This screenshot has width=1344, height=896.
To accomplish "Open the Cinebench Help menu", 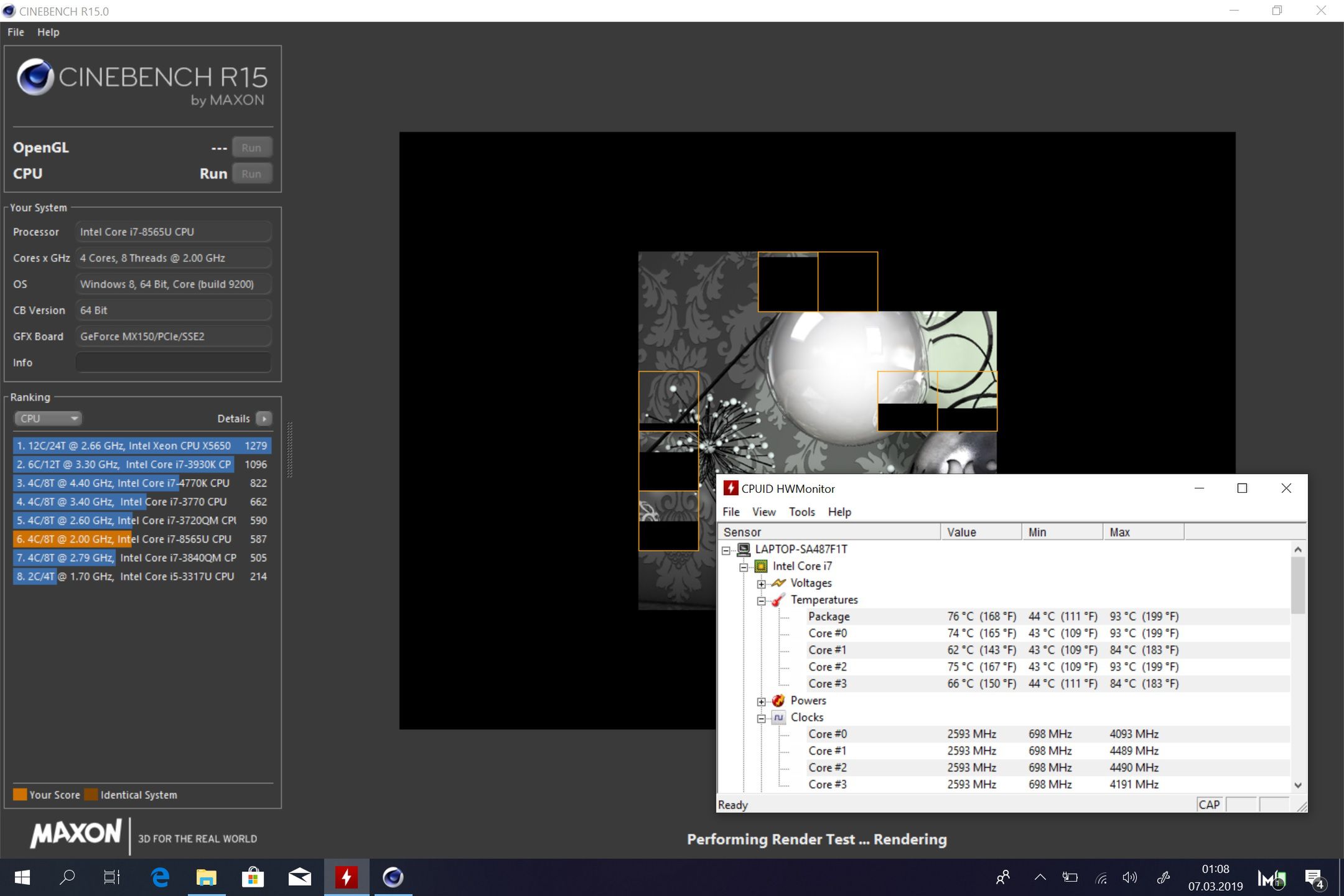I will [x=48, y=32].
